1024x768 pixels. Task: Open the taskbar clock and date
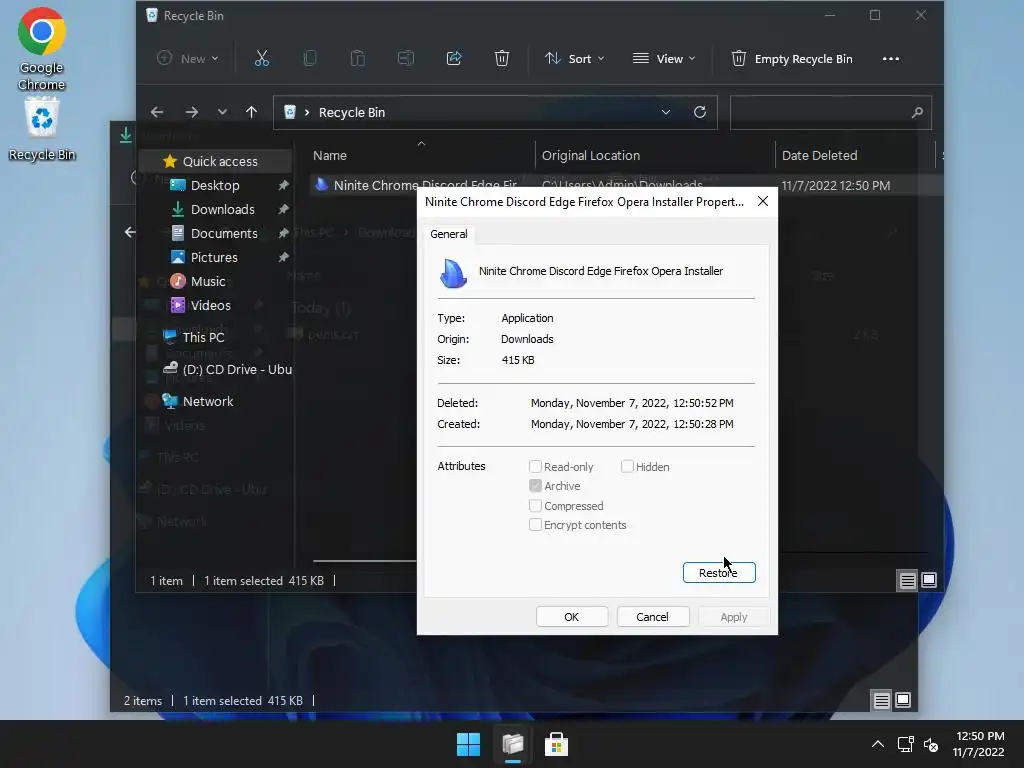click(x=979, y=744)
